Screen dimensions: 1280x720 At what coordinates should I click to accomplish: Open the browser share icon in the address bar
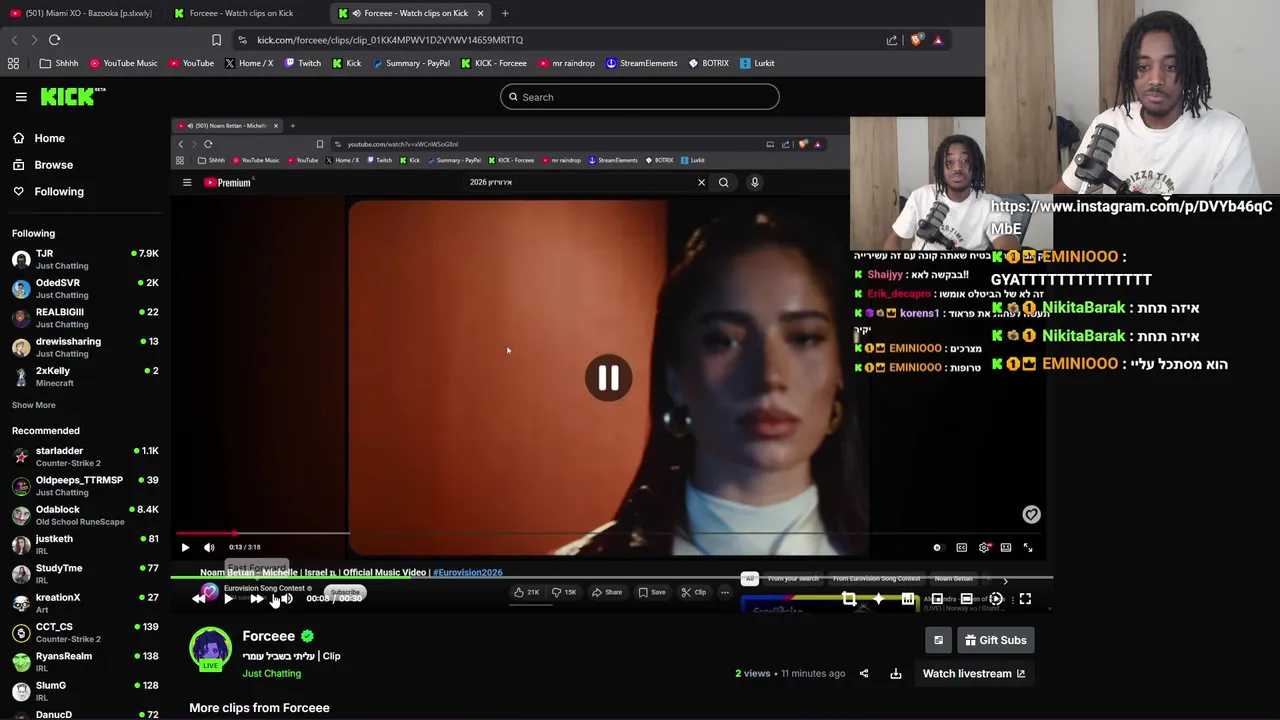(x=892, y=40)
